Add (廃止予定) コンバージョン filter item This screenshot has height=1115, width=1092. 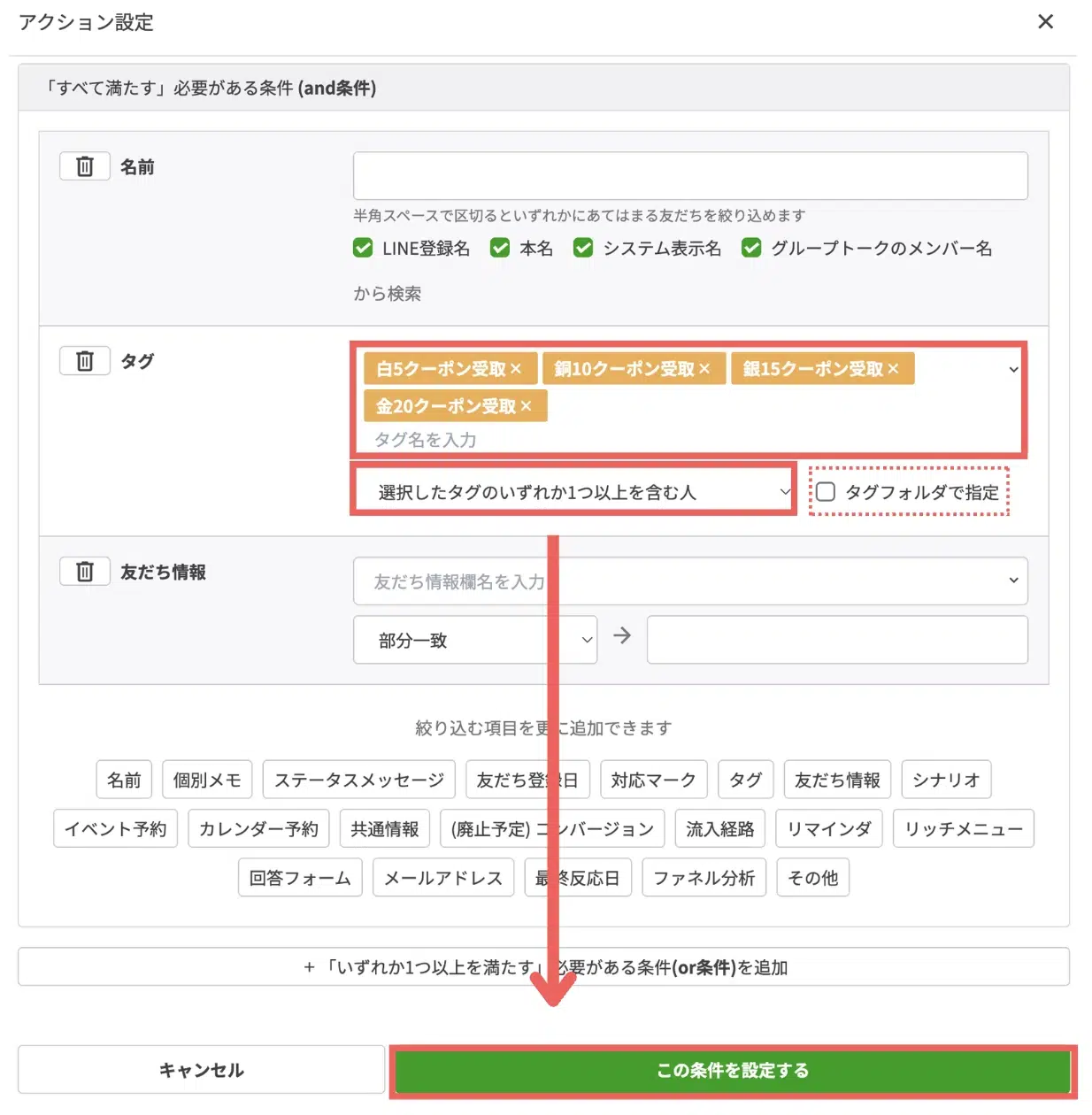coord(552,828)
